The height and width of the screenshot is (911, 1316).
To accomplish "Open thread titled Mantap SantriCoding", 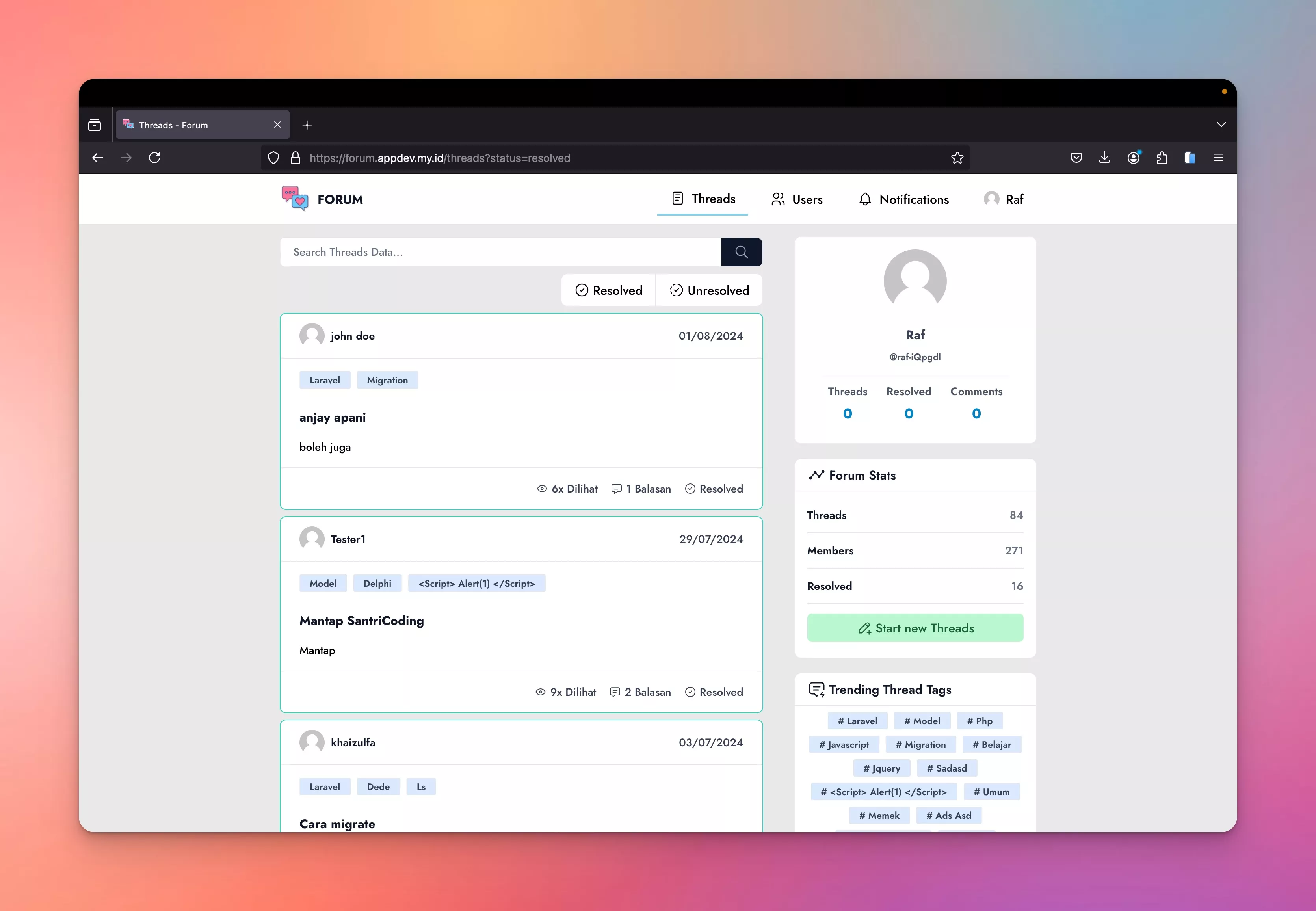I will pyautogui.click(x=362, y=621).
